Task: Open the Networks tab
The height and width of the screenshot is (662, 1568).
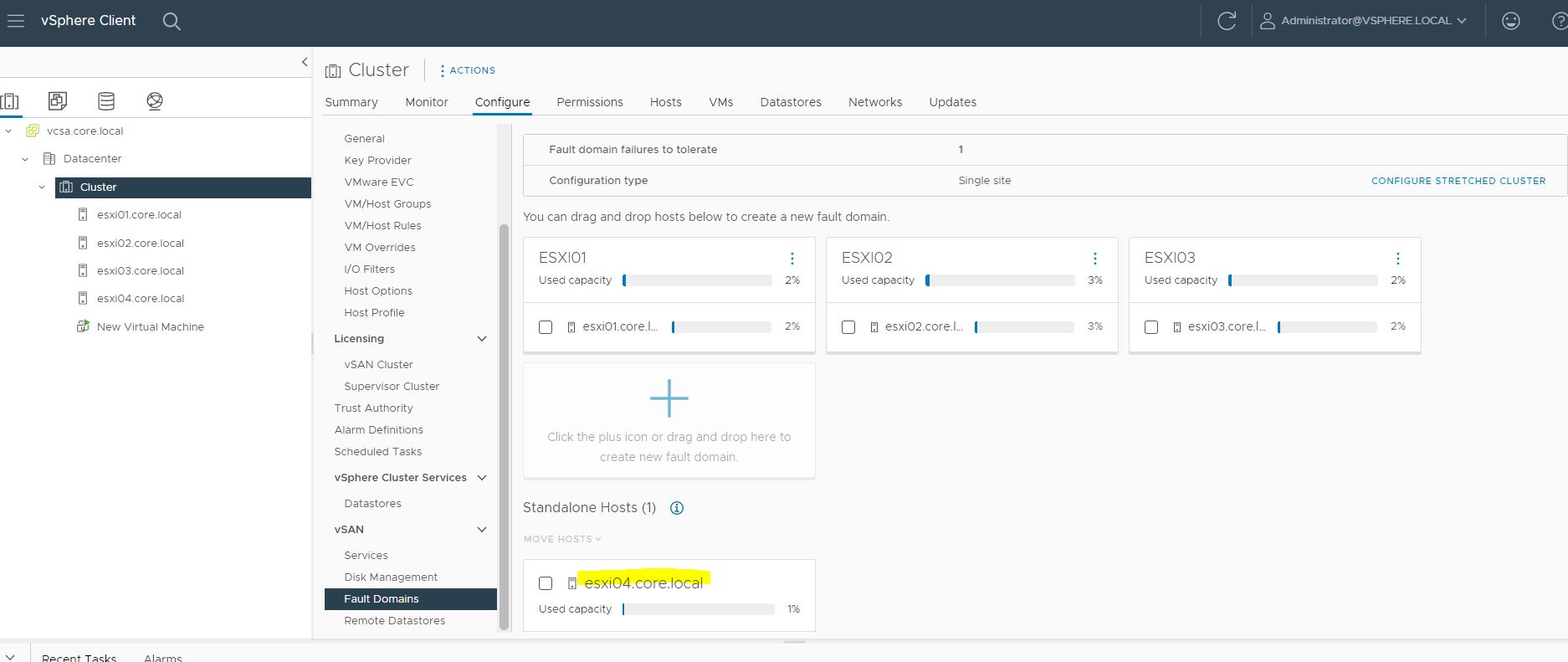Action: [x=875, y=102]
